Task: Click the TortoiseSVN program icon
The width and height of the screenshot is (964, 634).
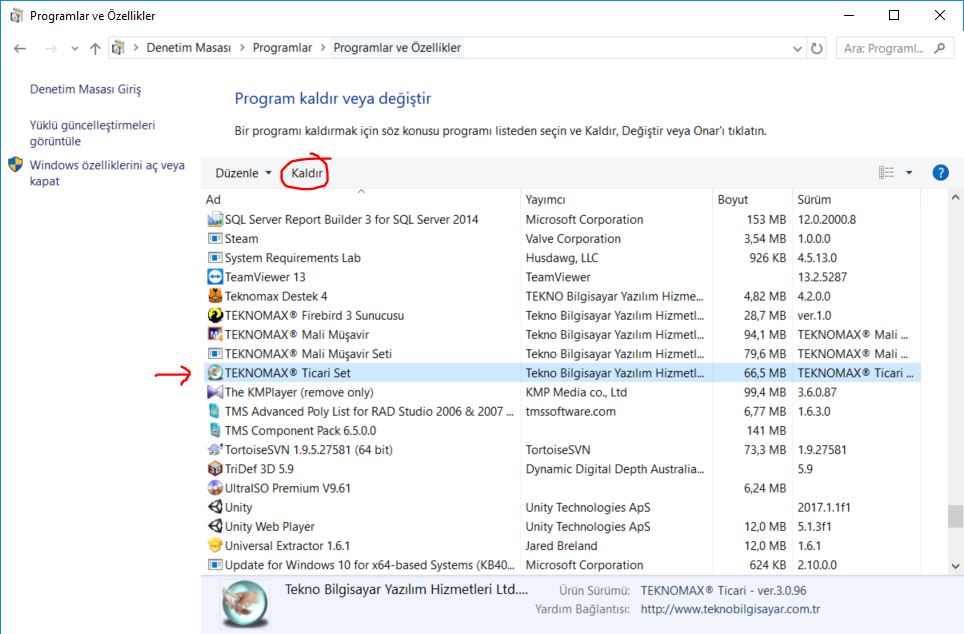Action: (x=215, y=450)
